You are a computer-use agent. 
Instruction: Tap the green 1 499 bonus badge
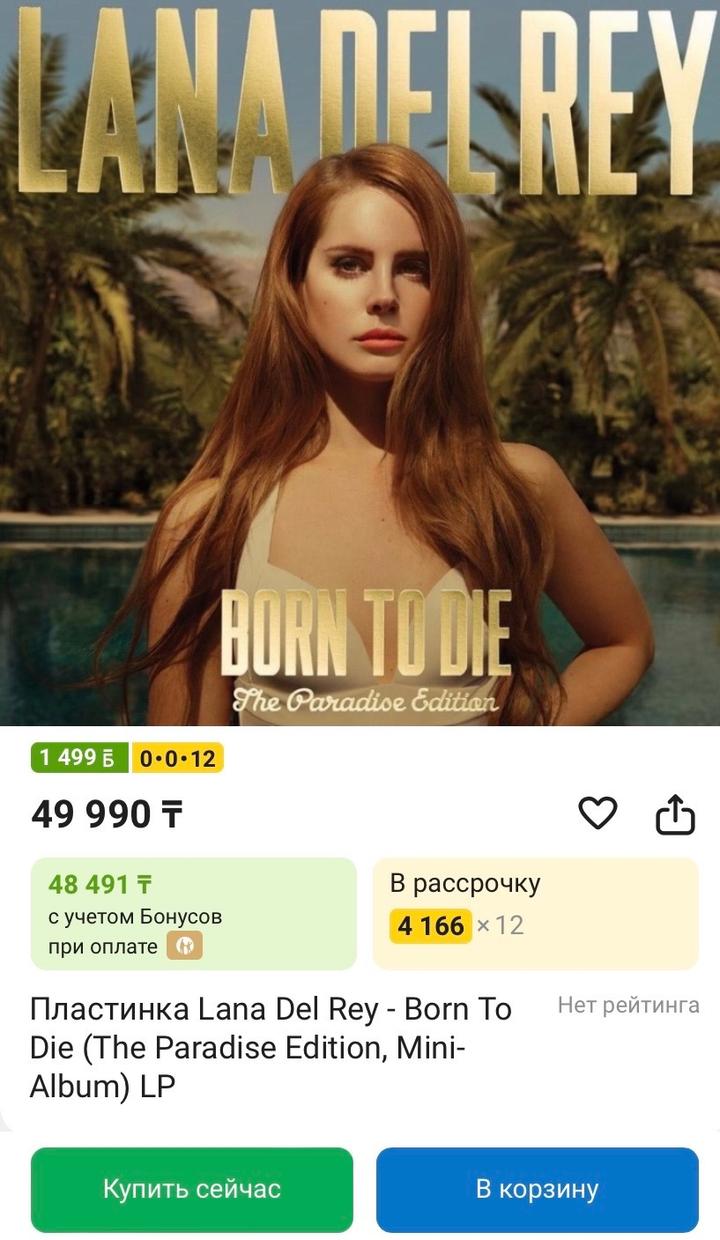click(x=80, y=758)
